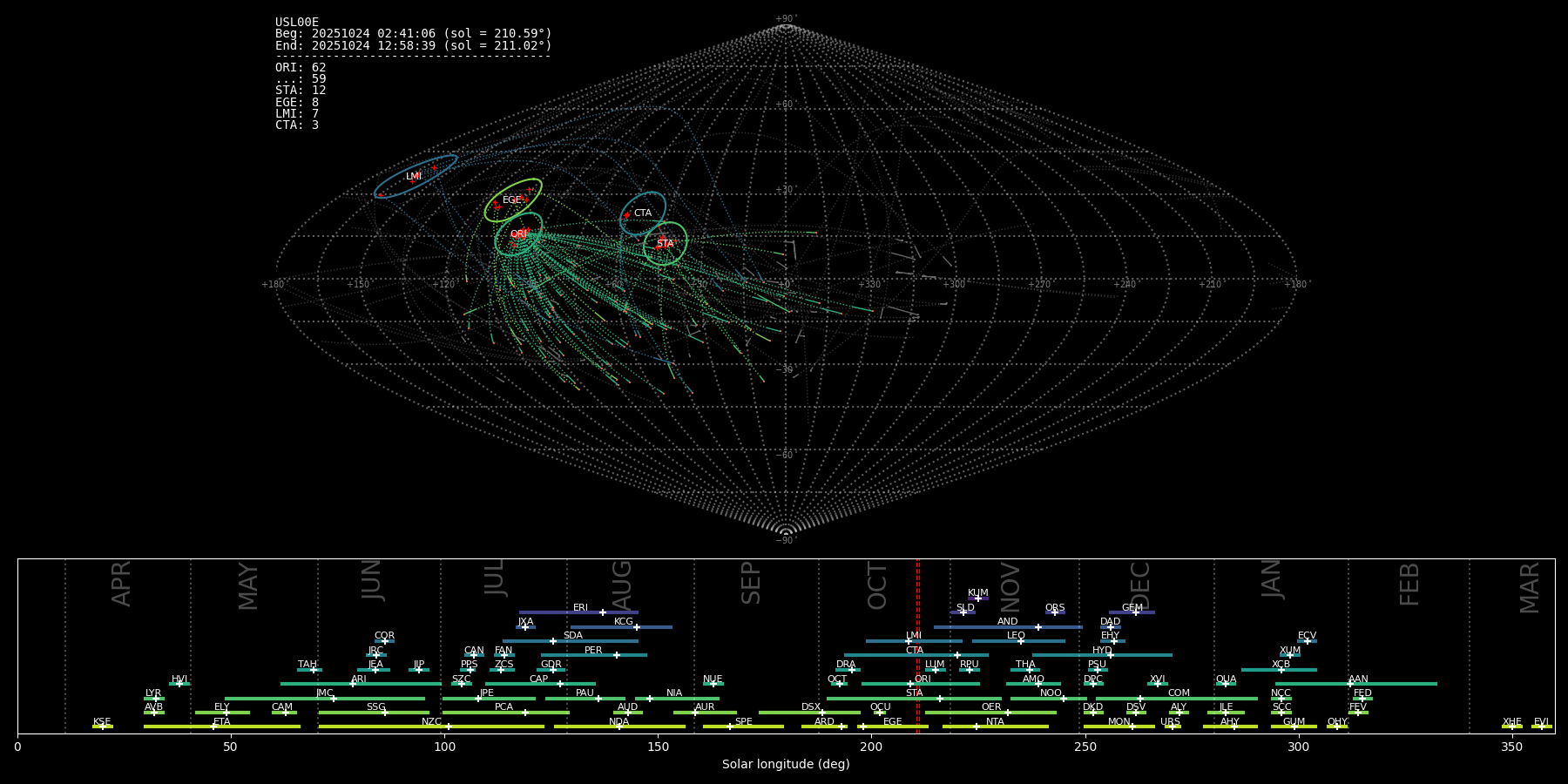Click the NOO shower label in timeline
This screenshot has height=784, width=1568.
coord(1051,693)
